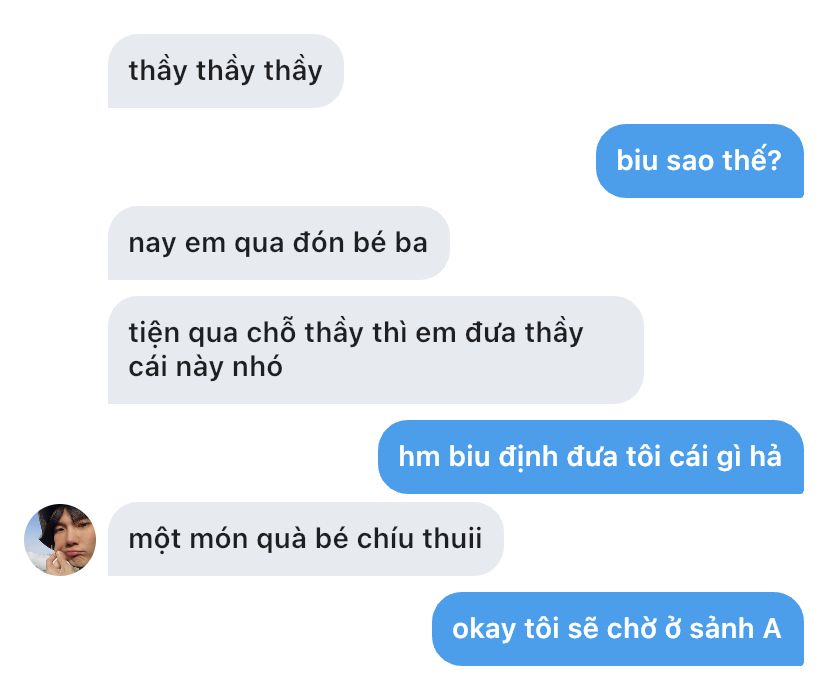The height and width of the screenshot is (690, 828).
Task: Tap the "hm biu định đưa tôi" bubble
Action: pyautogui.click(x=591, y=457)
